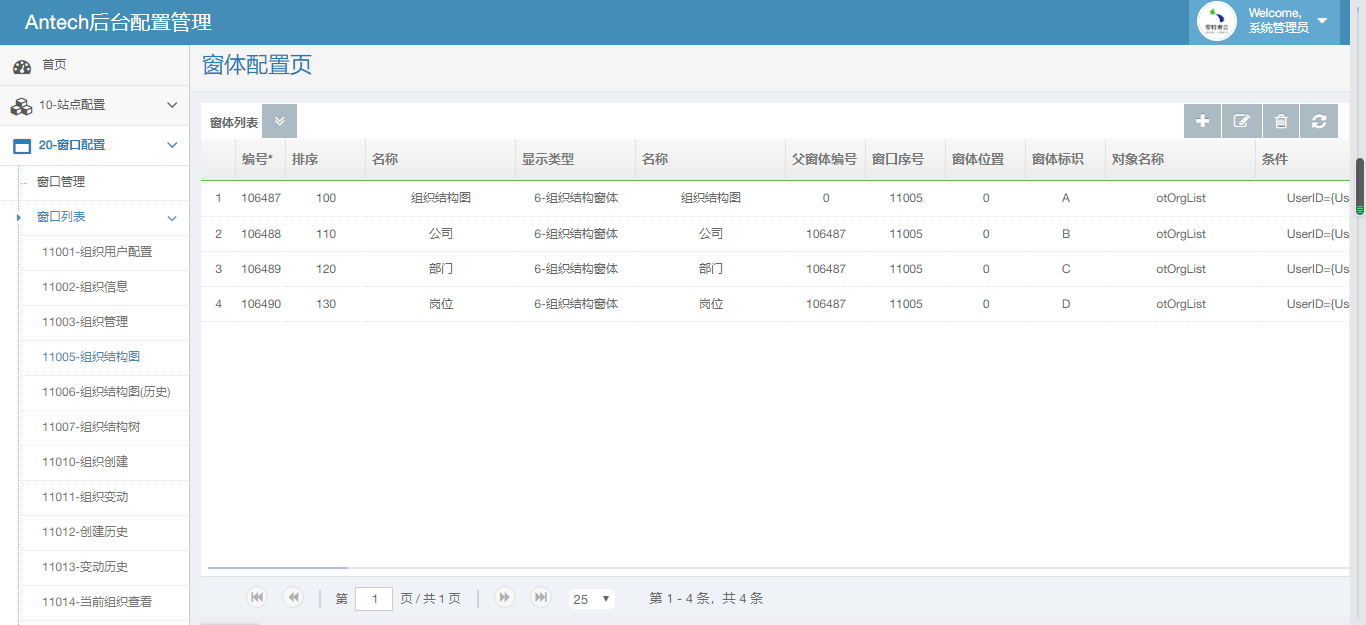Open 11014-当前组织查看 in the sidebar
Screen dimensions: 1366x625
pos(97,602)
